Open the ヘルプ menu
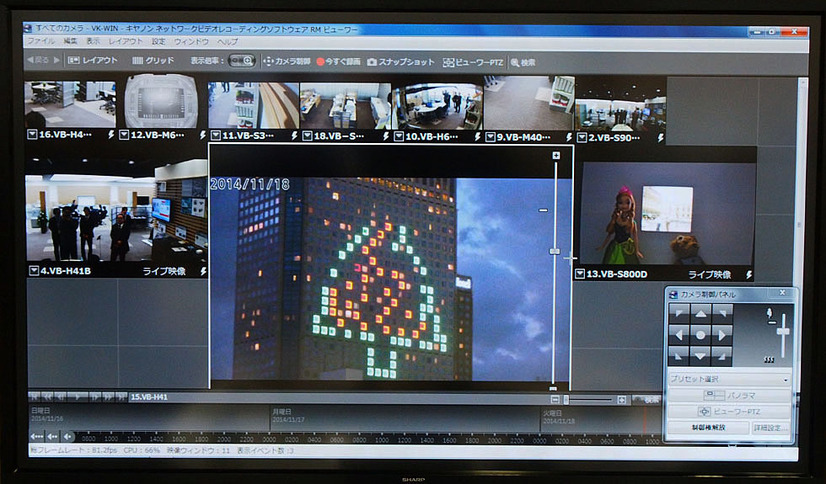Image resolution: width=826 pixels, height=484 pixels. coord(228,41)
